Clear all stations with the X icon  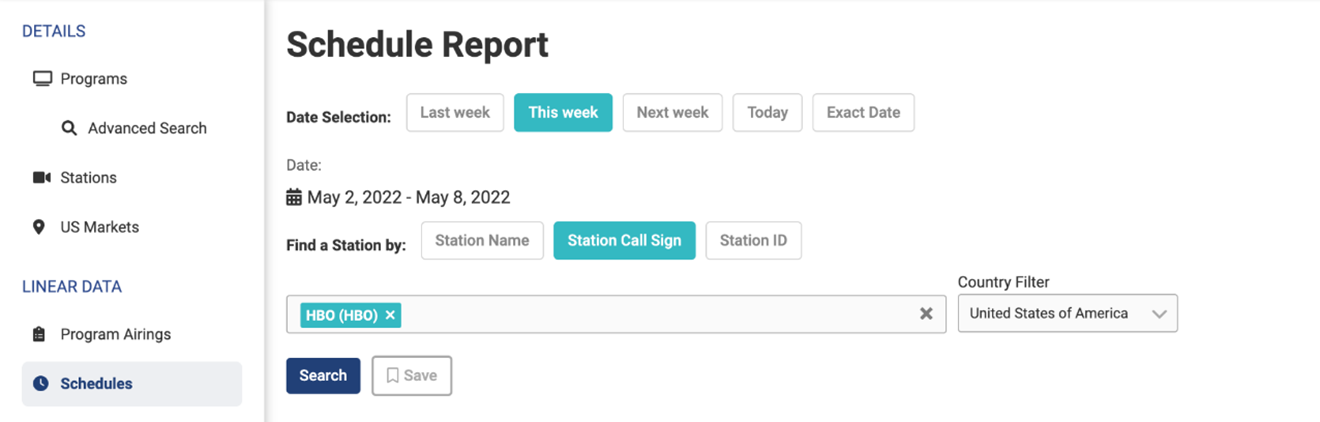pos(926,314)
